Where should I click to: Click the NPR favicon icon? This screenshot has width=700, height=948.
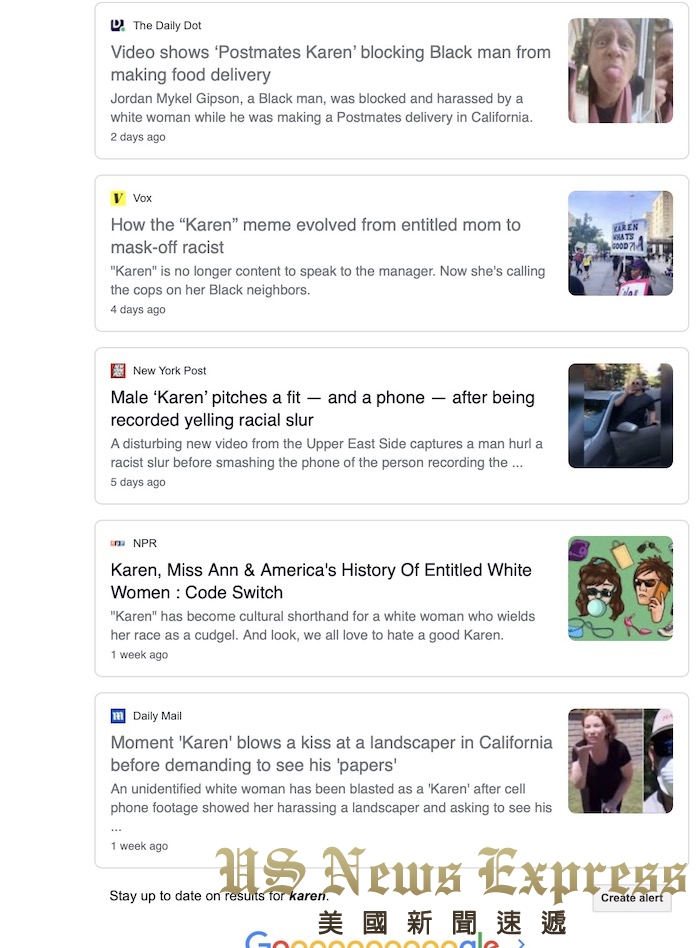tap(118, 543)
